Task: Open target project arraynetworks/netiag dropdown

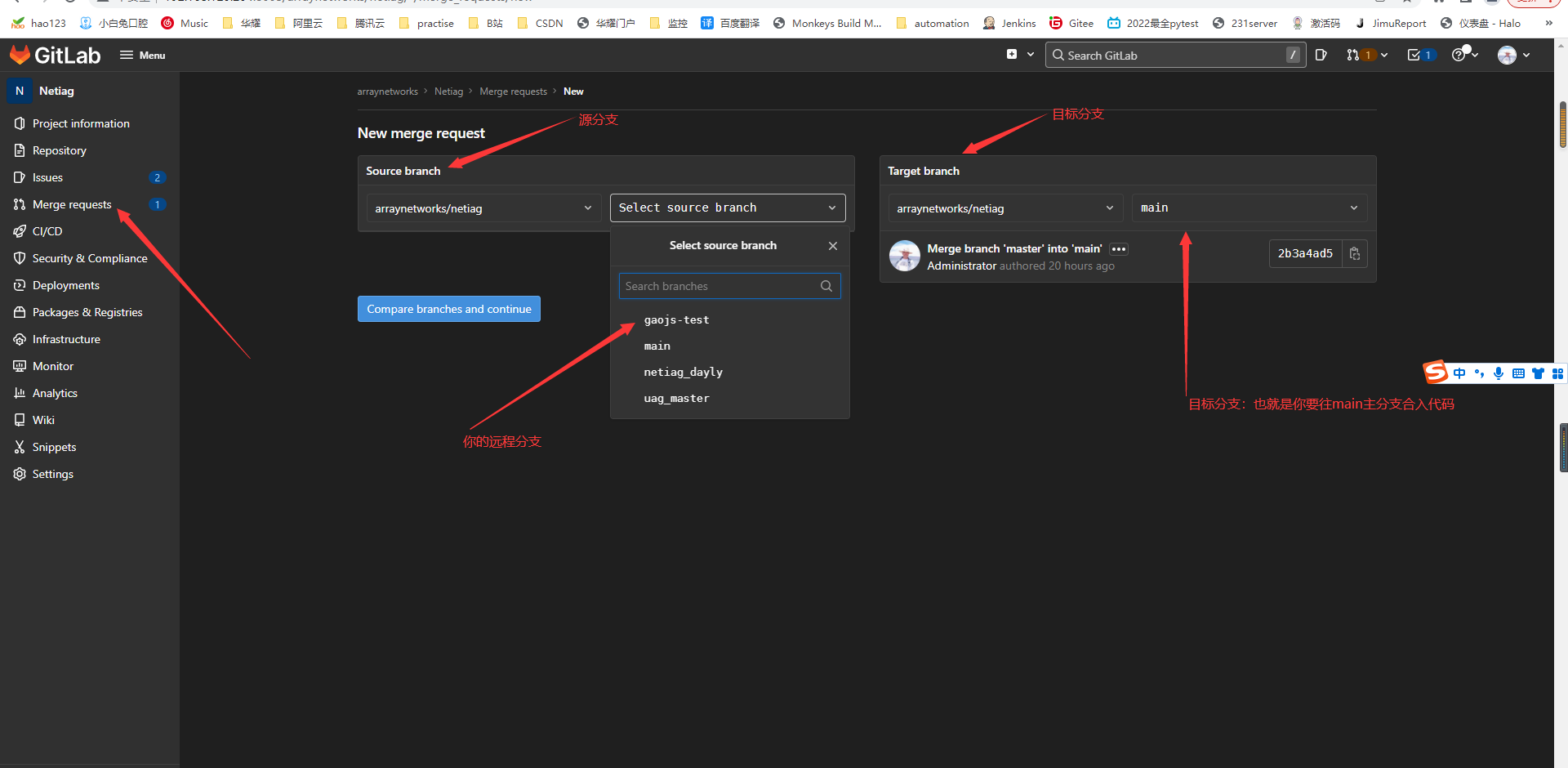Action: click(x=1005, y=208)
